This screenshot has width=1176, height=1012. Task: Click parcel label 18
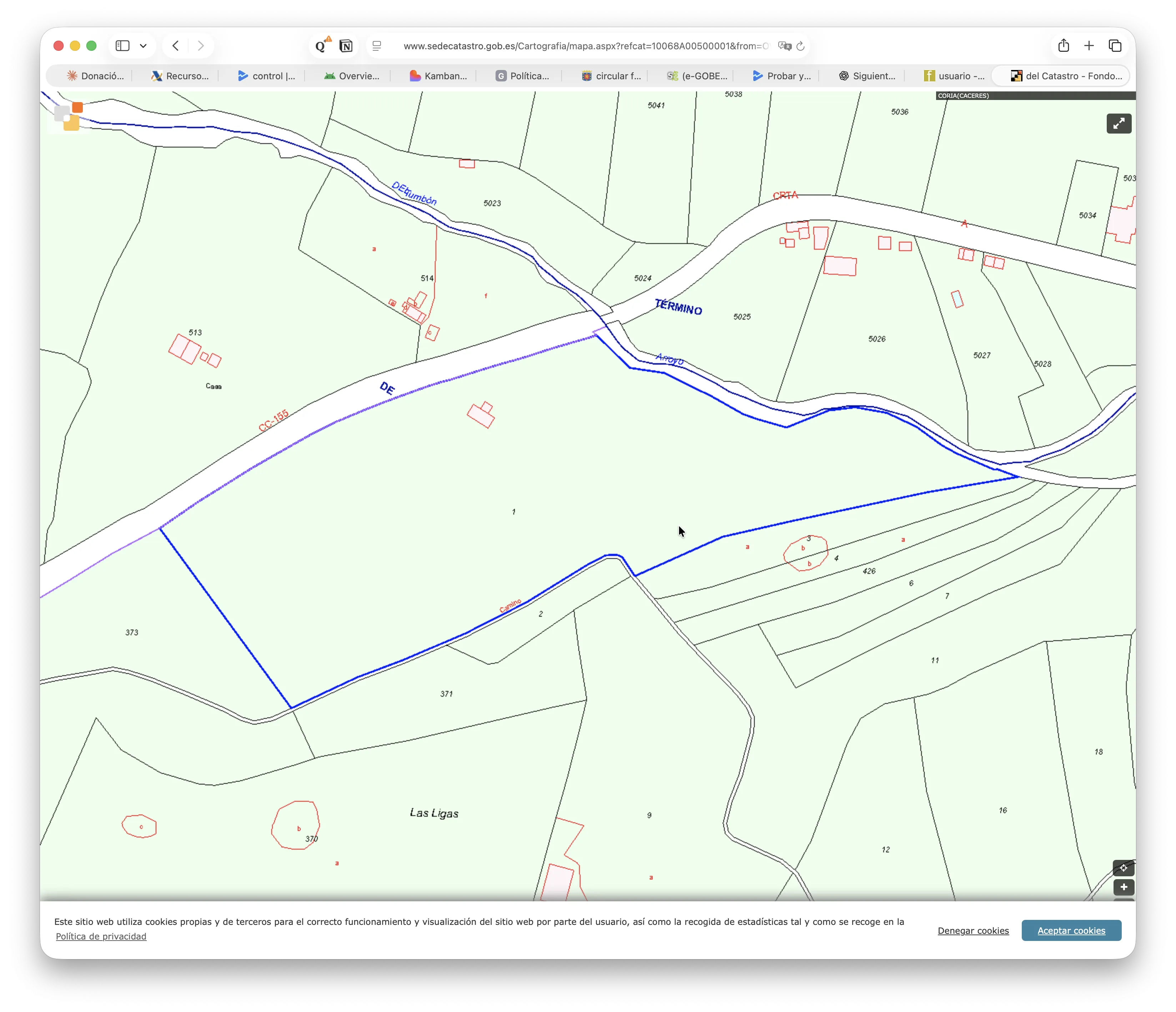[1099, 751]
